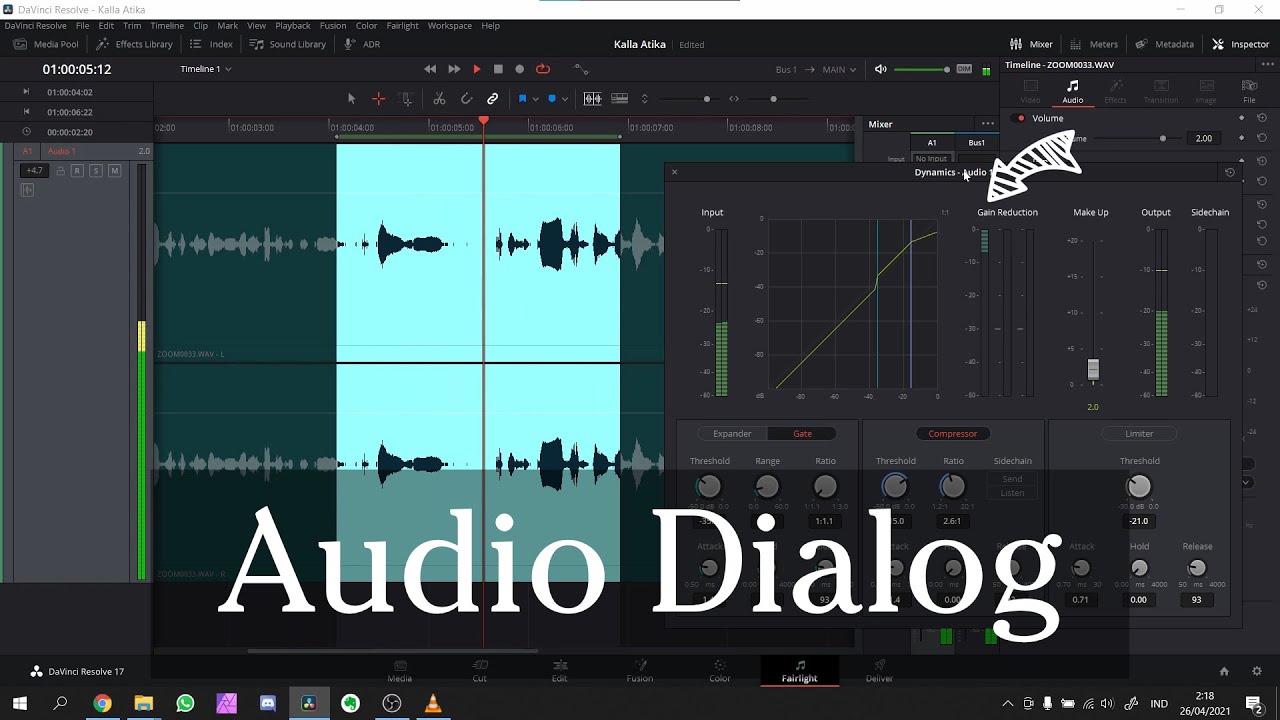Click Compressor Ratio value 2.6:1

point(952,521)
